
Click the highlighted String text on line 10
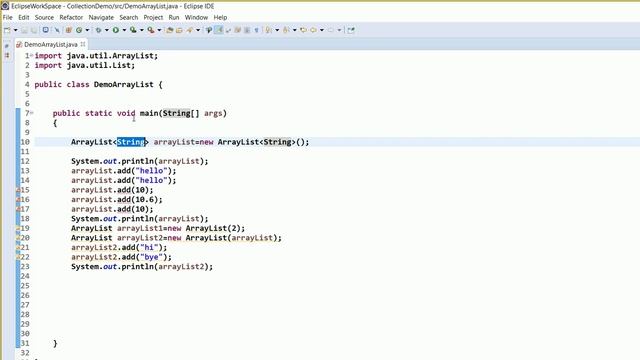point(131,142)
